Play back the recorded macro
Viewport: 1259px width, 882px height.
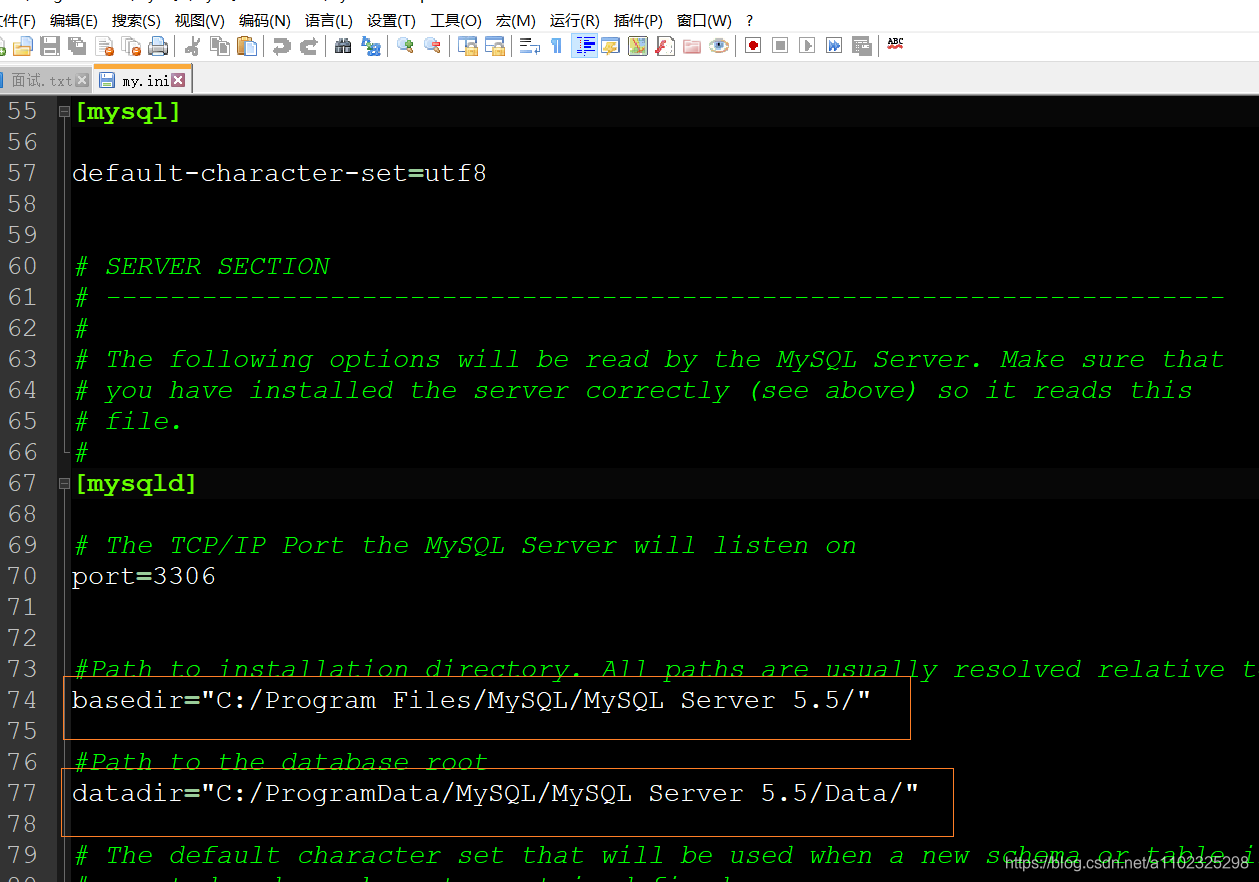(x=807, y=46)
